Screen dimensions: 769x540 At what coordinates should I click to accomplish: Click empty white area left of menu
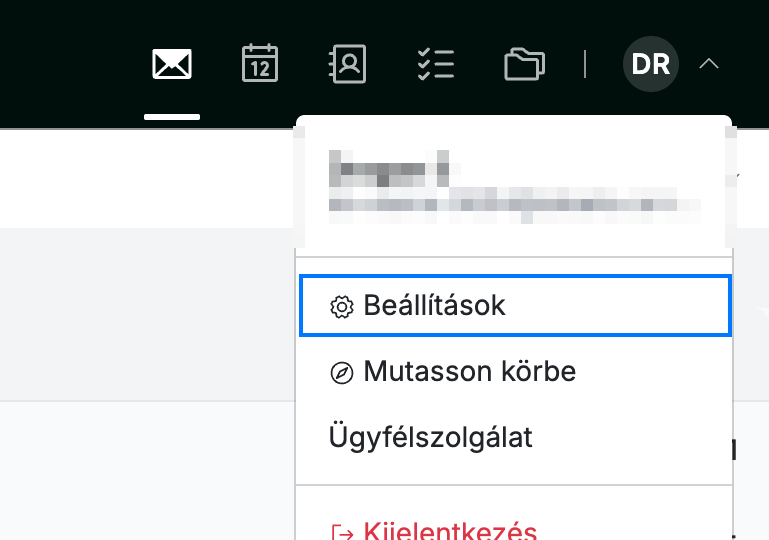point(147,179)
